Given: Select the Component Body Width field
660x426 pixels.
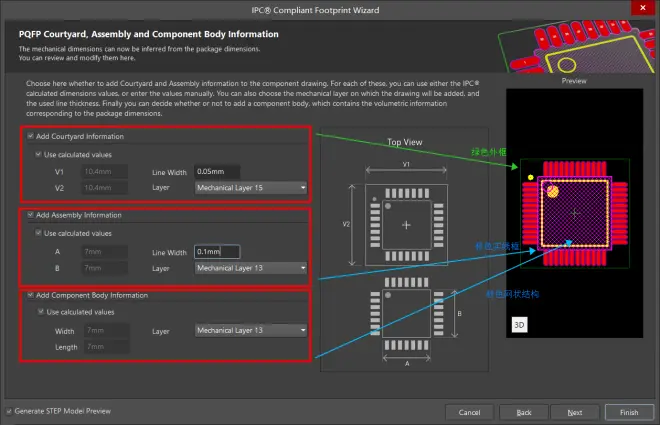Looking at the screenshot, I should pos(107,330).
